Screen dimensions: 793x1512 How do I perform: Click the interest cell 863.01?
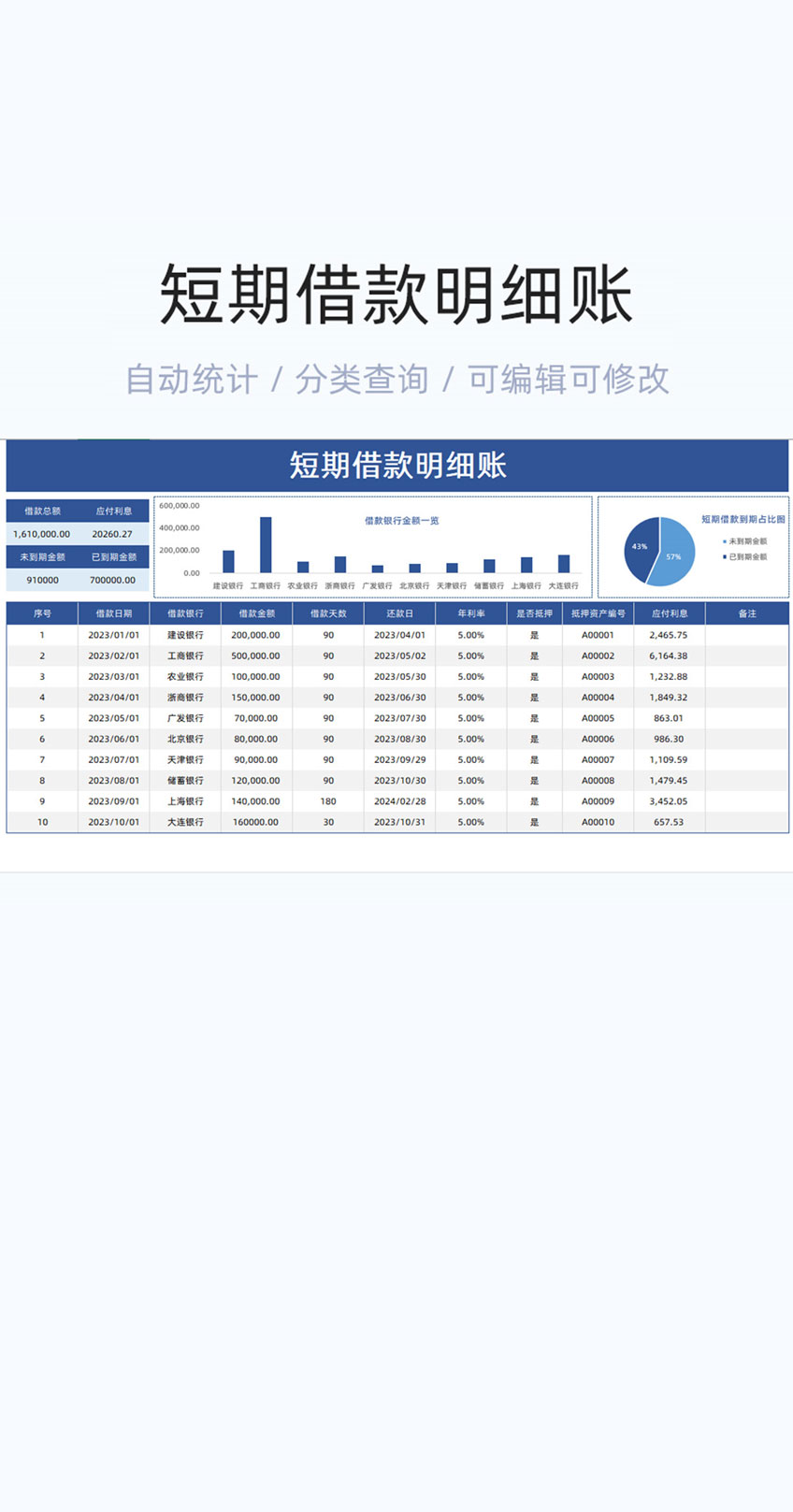669,718
